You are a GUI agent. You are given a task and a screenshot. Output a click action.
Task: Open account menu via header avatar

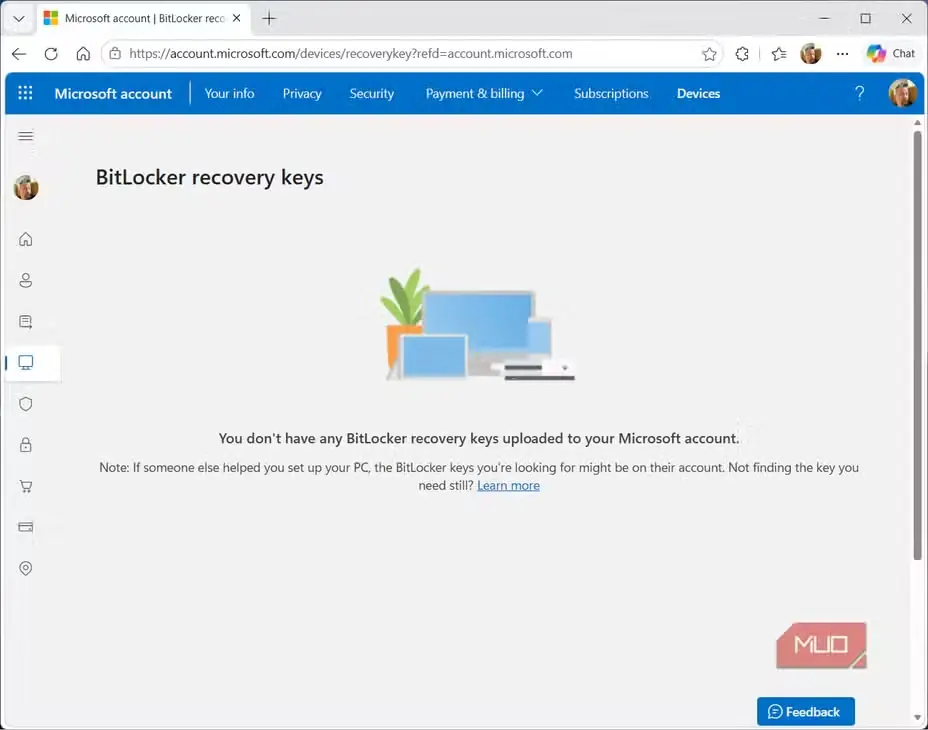pyautogui.click(x=903, y=93)
